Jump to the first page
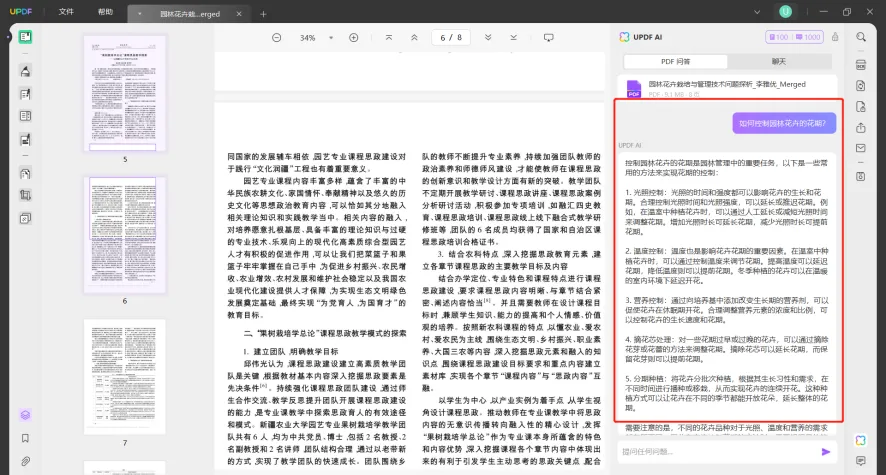886x475 pixels. point(389,37)
